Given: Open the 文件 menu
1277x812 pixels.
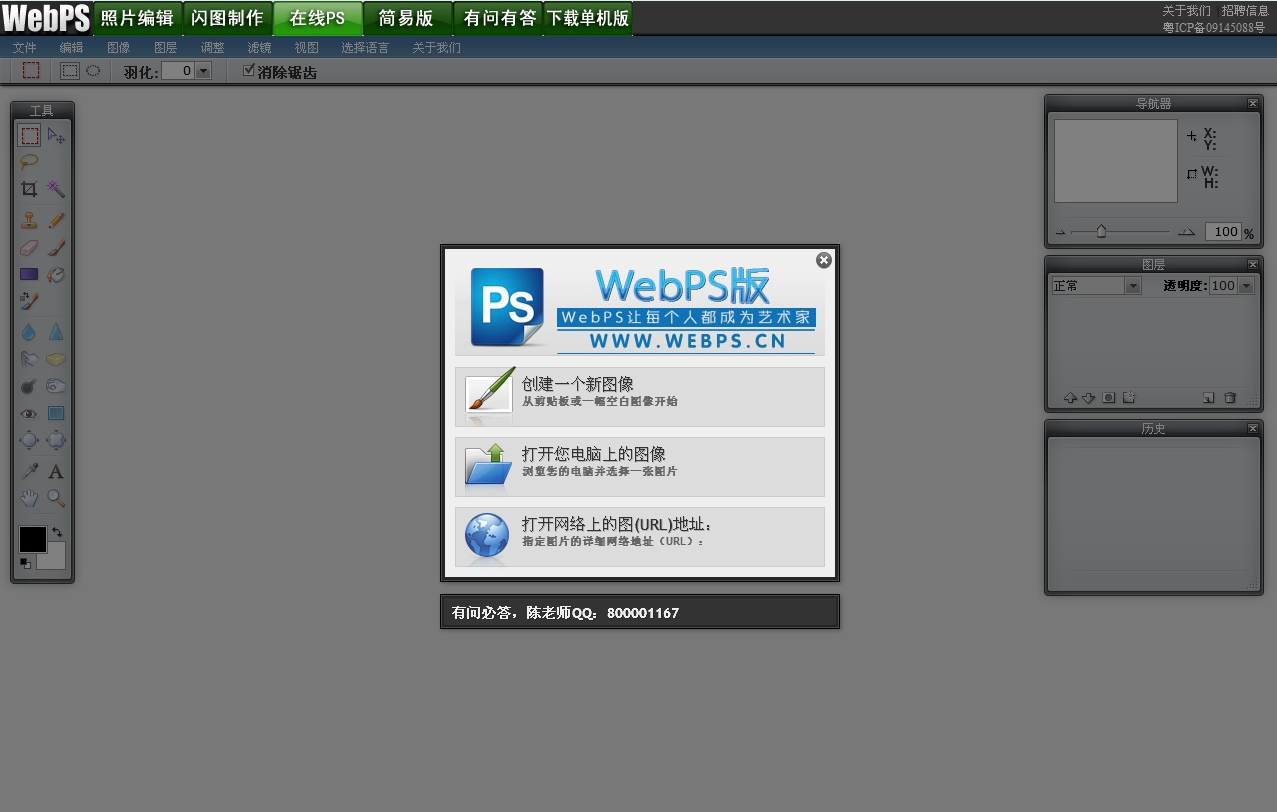Looking at the screenshot, I should click(x=25, y=47).
